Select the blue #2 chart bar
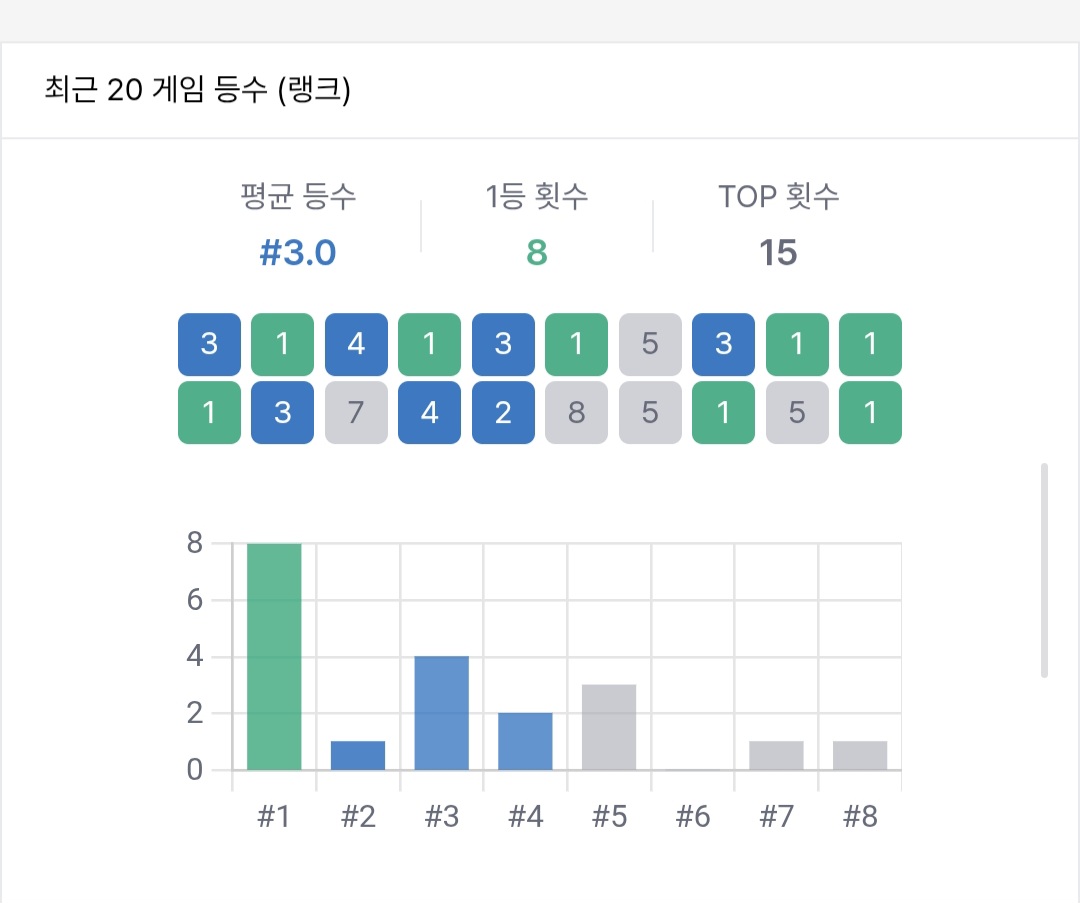Image resolution: width=1080 pixels, height=903 pixels. coord(358,755)
